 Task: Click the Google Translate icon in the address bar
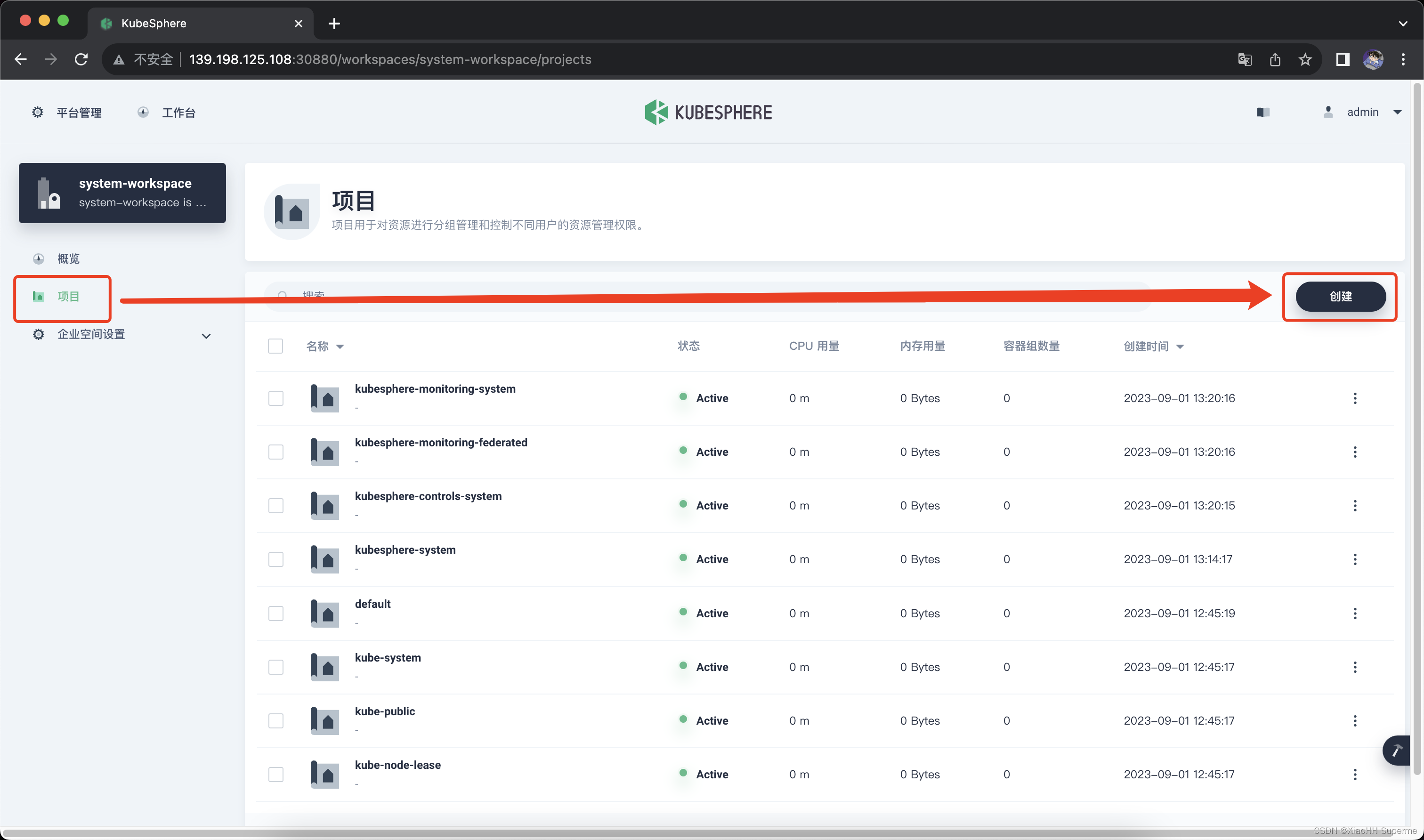click(1244, 59)
